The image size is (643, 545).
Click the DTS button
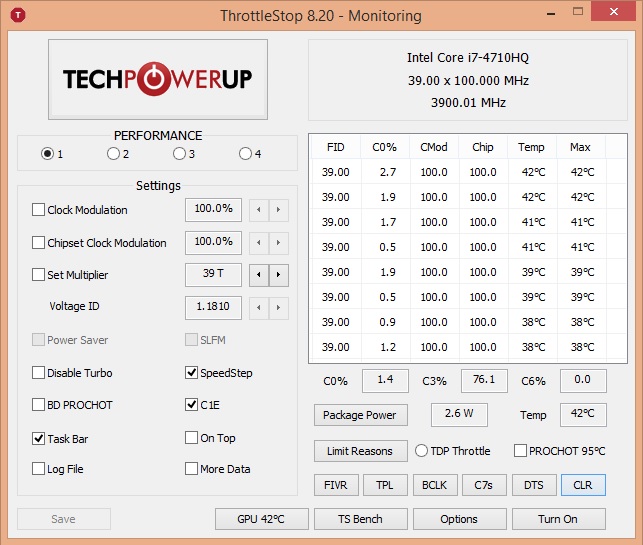coord(534,485)
